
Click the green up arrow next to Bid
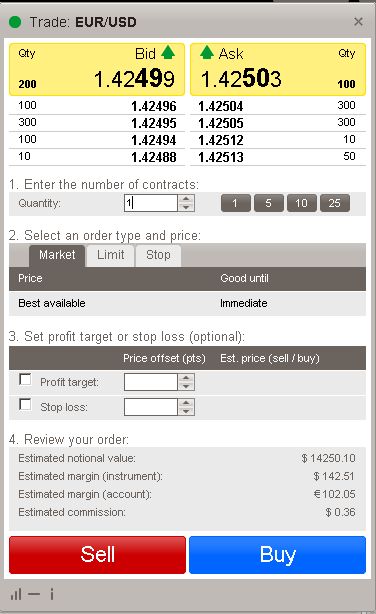tap(168, 52)
